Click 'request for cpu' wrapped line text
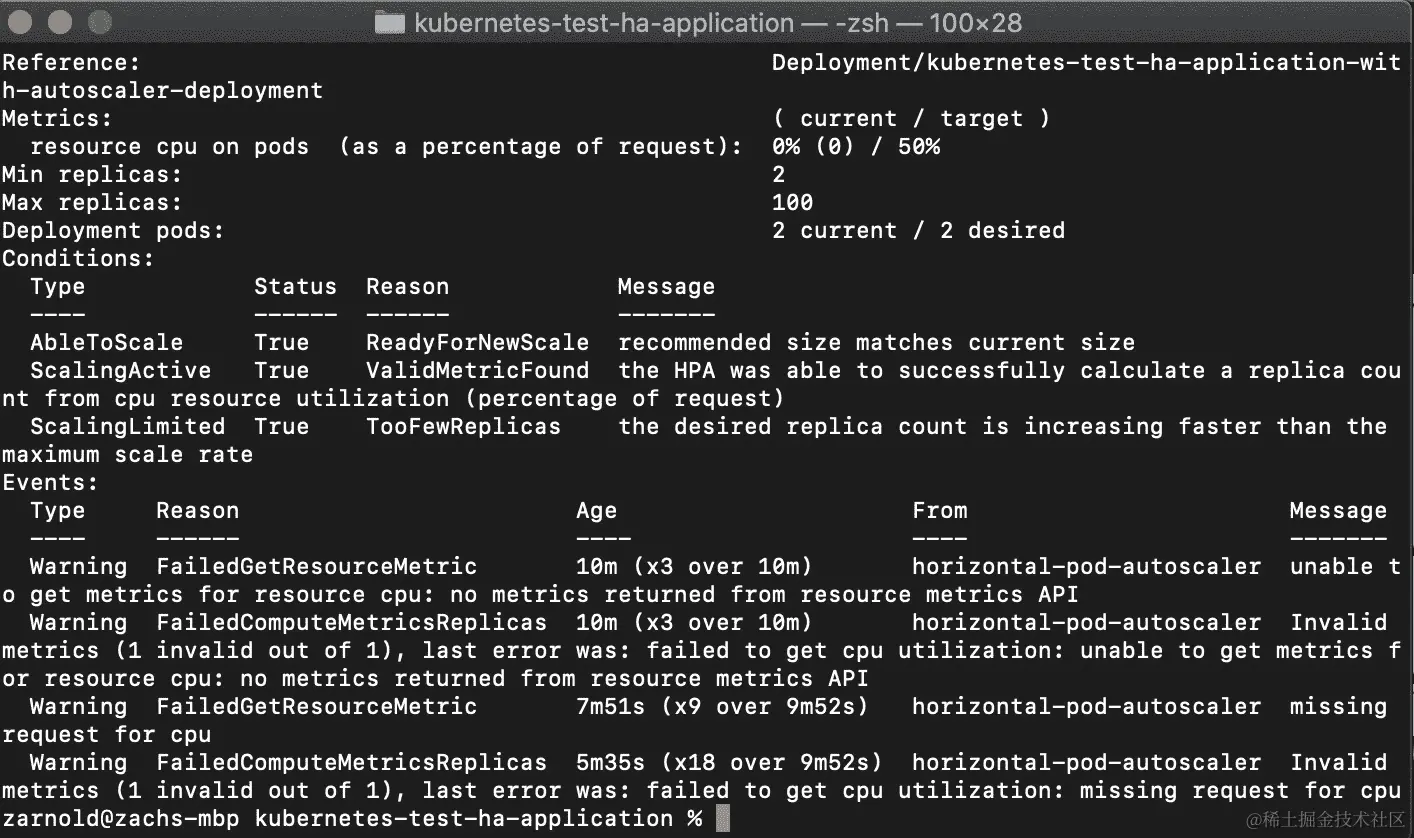Image resolution: width=1414 pixels, height=838 pixels. (107, 735)
